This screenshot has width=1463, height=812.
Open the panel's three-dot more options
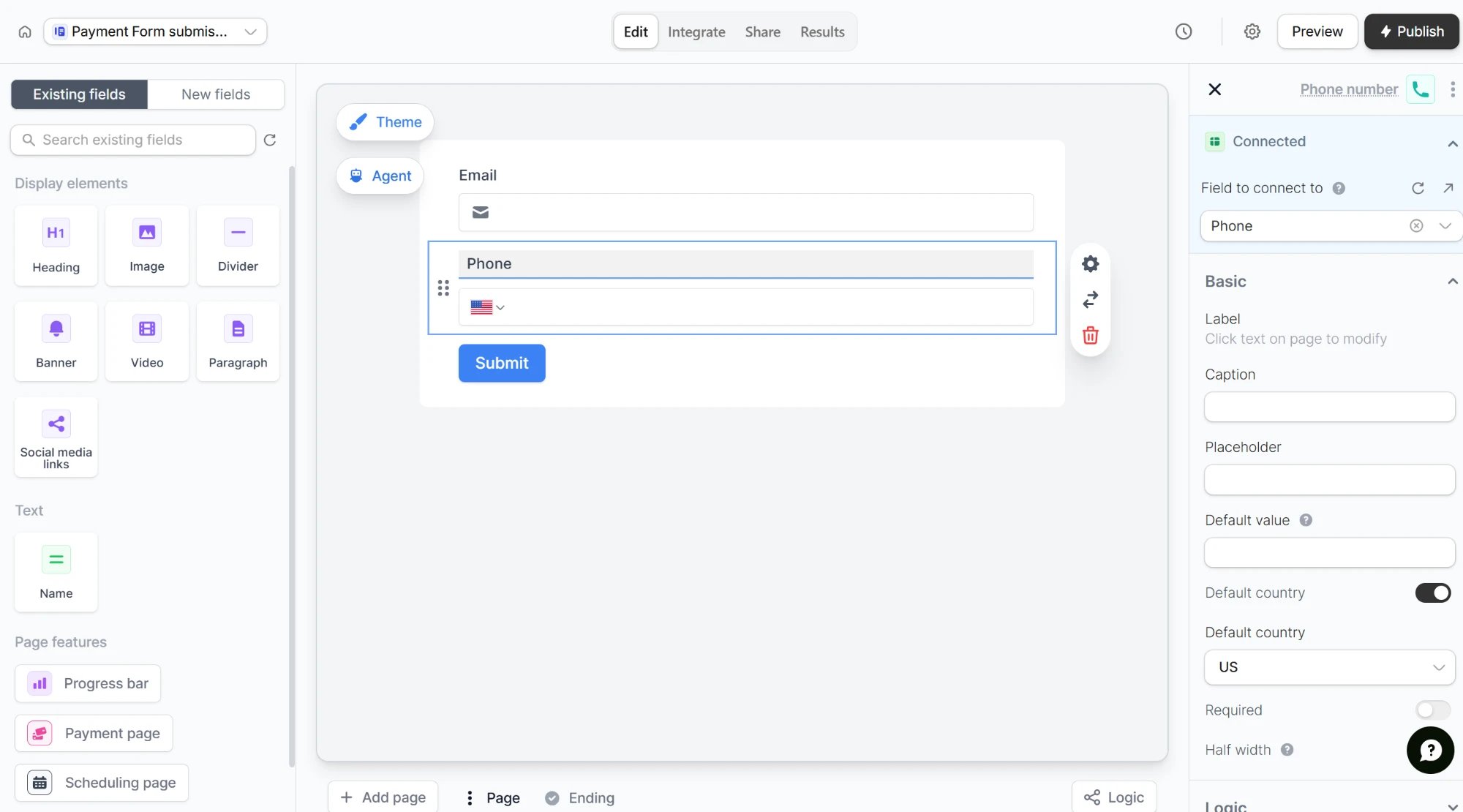1452,89
